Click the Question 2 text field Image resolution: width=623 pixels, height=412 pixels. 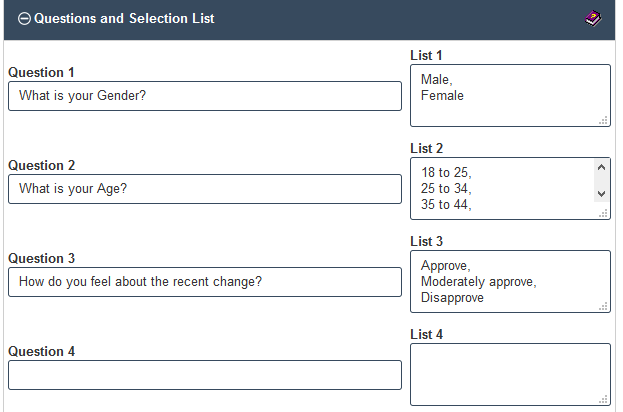pos(205,189)
